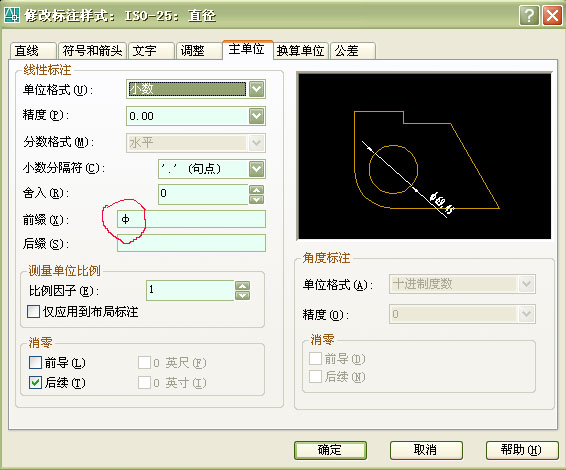Screen dimensions: 566x470
Task: Decrease 比例因子 with the down arrow
Action: click(x=243, y=296)
